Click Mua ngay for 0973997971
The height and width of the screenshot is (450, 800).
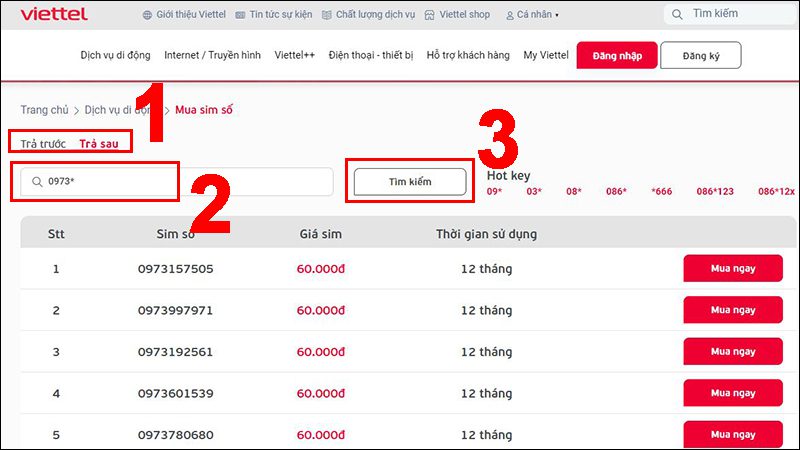pos(733,310)
